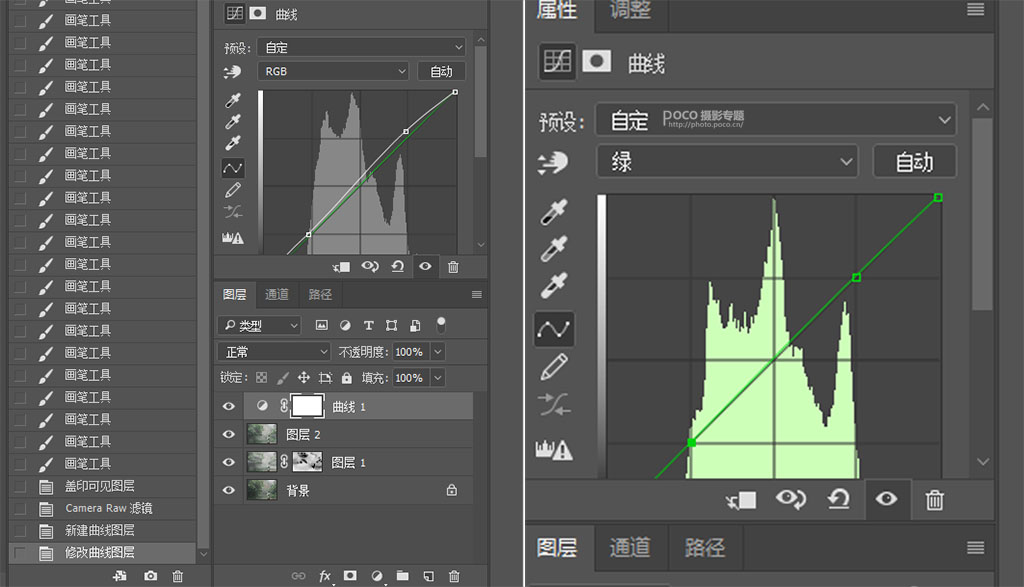Hide 图层 2 layer
Screen dimensions: 1024x587
click(229, 434)
